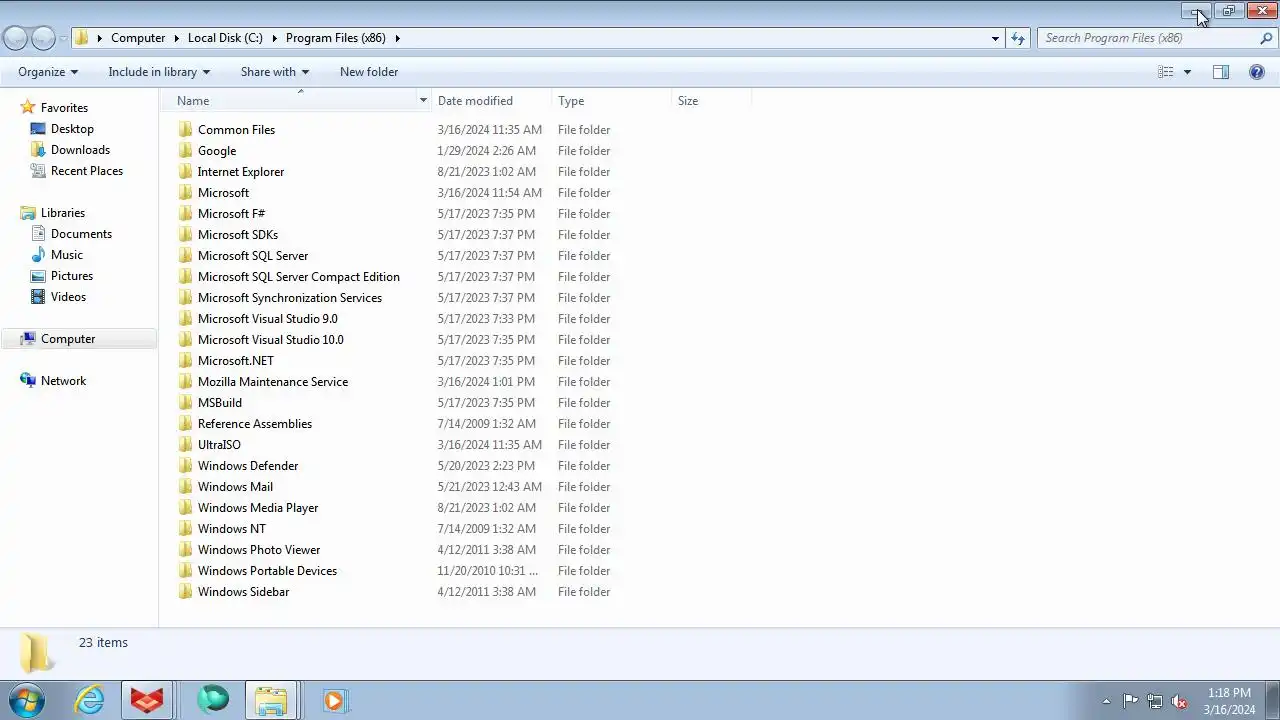The width and height of the screenshot is (1280, 720).
Task: Select the Common Files folder name
Action: (236, 130)
